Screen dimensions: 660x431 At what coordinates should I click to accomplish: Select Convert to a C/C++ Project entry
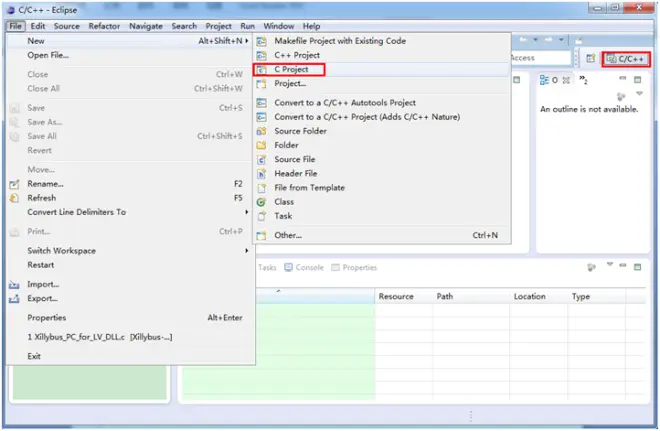[x=381, y=117]
